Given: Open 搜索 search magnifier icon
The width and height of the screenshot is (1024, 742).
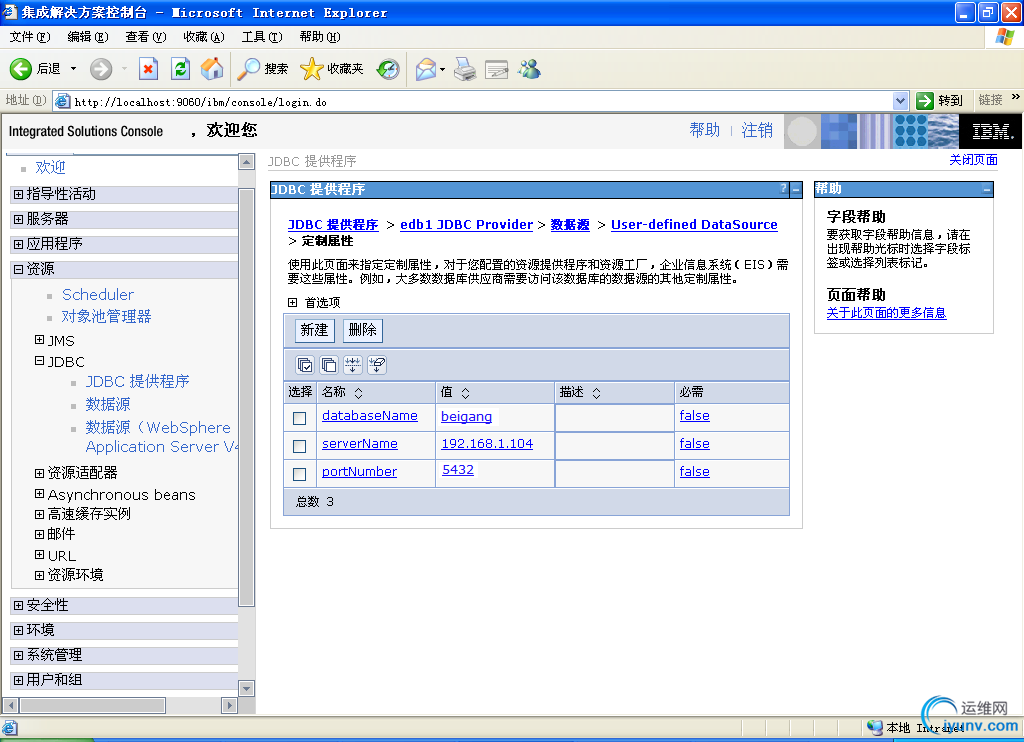Looking at the screenshot, I should click(248, 69).
